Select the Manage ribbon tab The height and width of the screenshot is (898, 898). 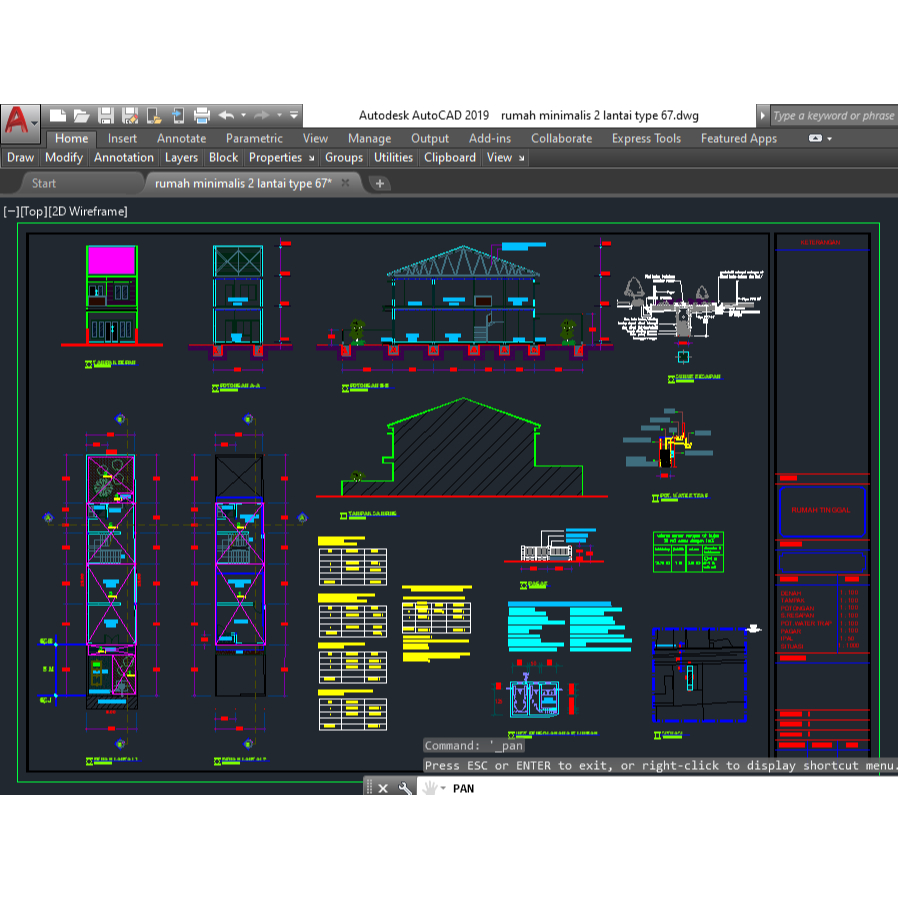369,139
